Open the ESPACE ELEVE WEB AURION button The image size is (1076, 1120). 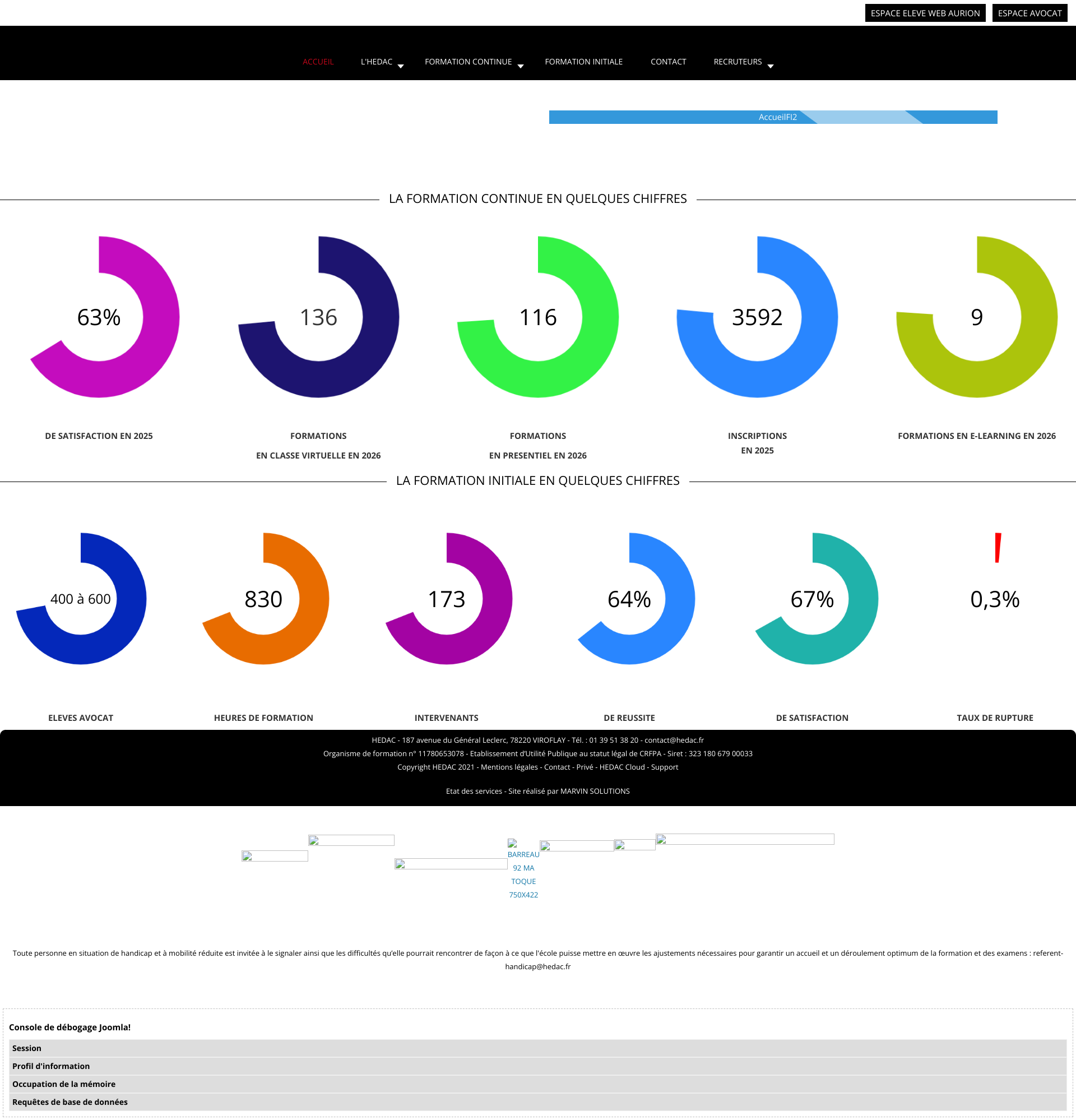point(925,13)
